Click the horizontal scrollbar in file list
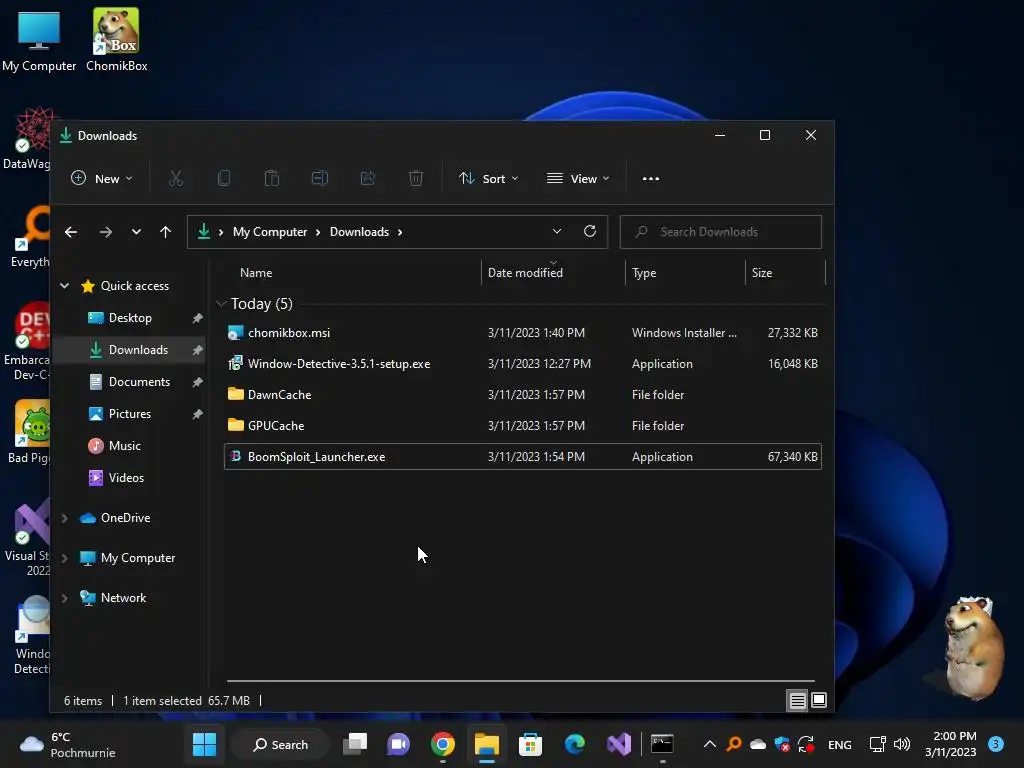The image size is (1024, 768). [x=520, y=680]
